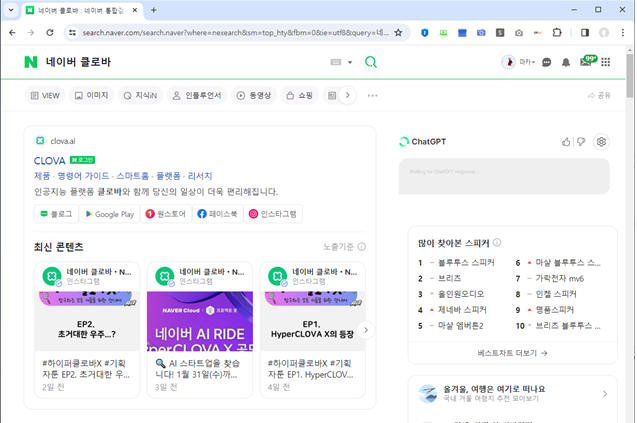Open ranked item 블루투스 스피커

tap(466, 263)
